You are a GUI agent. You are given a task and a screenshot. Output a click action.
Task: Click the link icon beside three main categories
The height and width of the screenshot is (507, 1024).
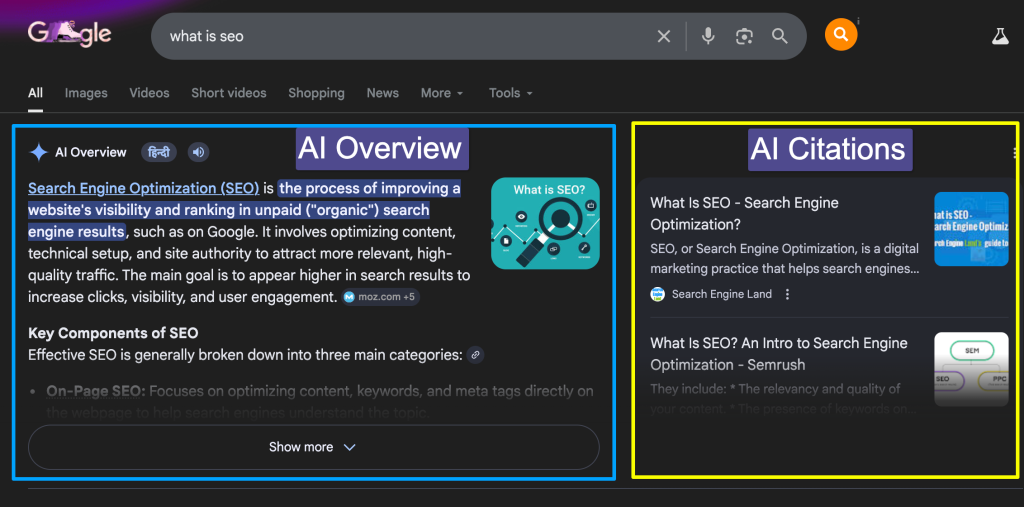[476, 354]
